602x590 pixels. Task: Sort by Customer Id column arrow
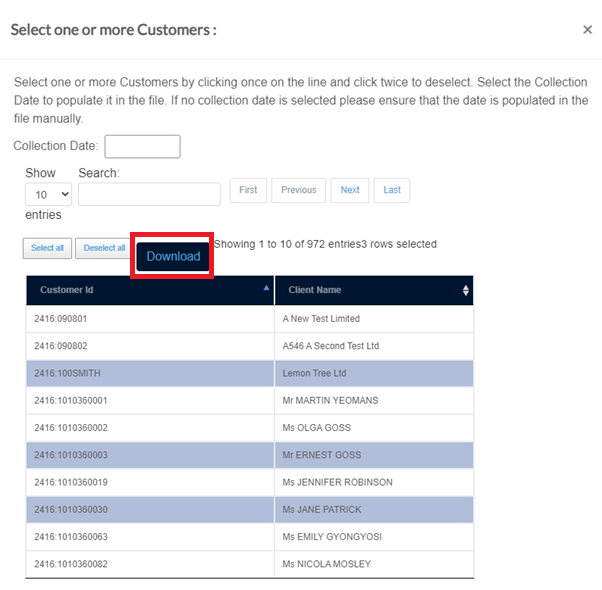(x=266, y=288)
